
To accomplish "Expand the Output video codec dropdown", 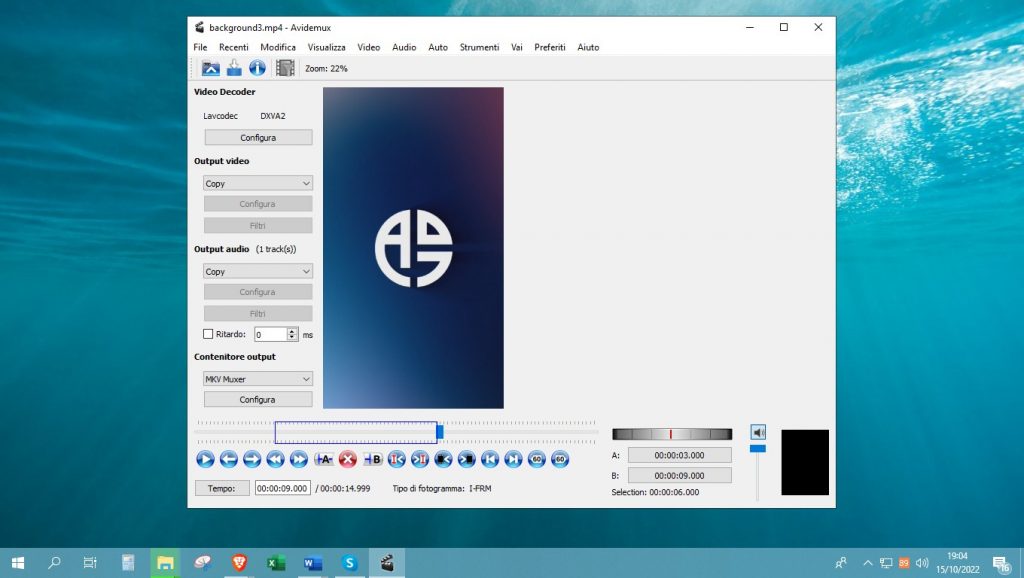I will point(258,184).
